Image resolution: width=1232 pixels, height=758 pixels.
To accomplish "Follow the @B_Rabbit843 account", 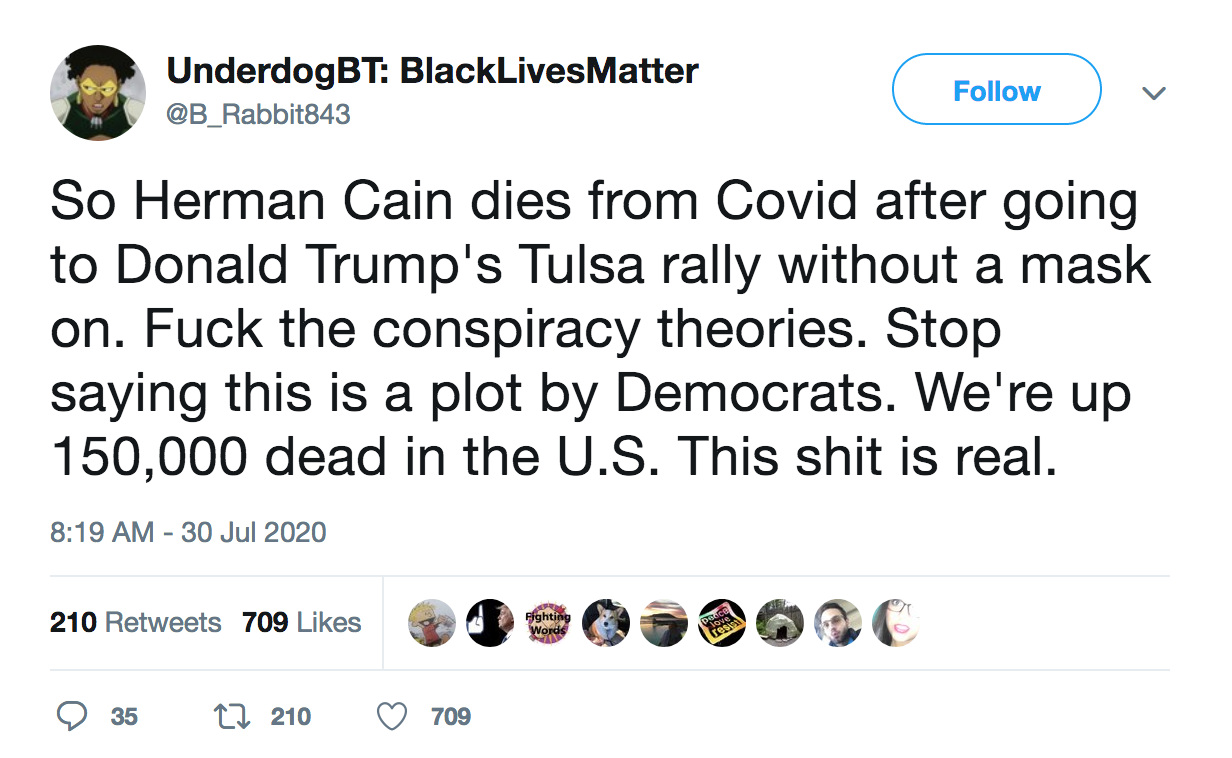I will point(997,90).
